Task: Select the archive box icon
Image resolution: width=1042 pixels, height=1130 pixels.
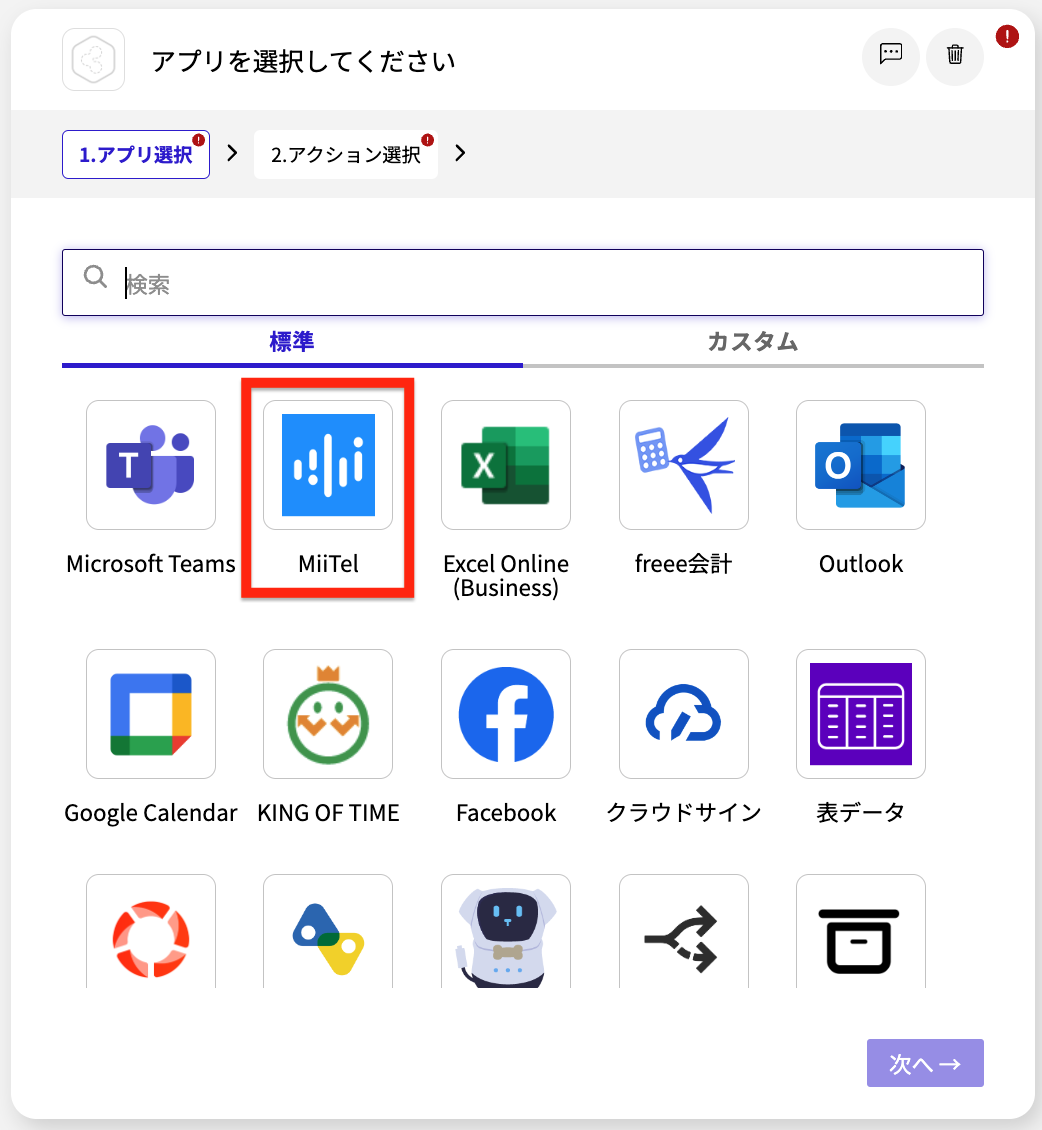Action: (861, 932)
